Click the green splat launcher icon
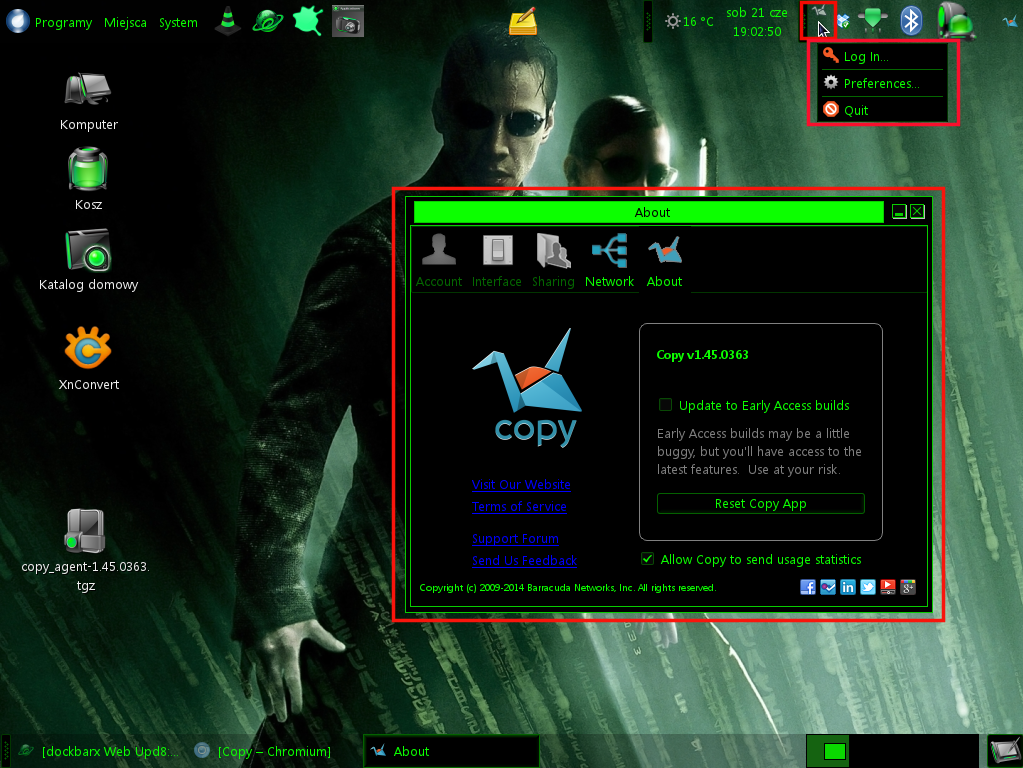1023x768 pixels. [x=308, y=20]
